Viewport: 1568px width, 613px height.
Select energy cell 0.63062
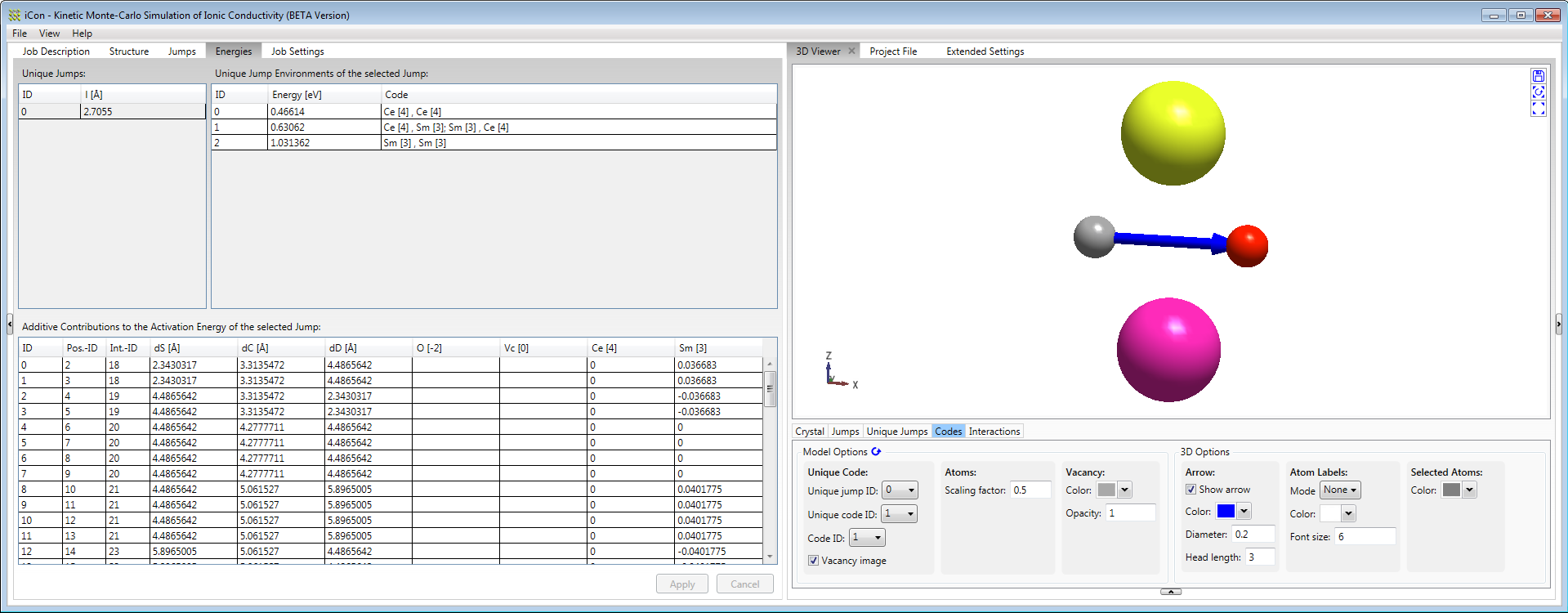tap(324, 127)
